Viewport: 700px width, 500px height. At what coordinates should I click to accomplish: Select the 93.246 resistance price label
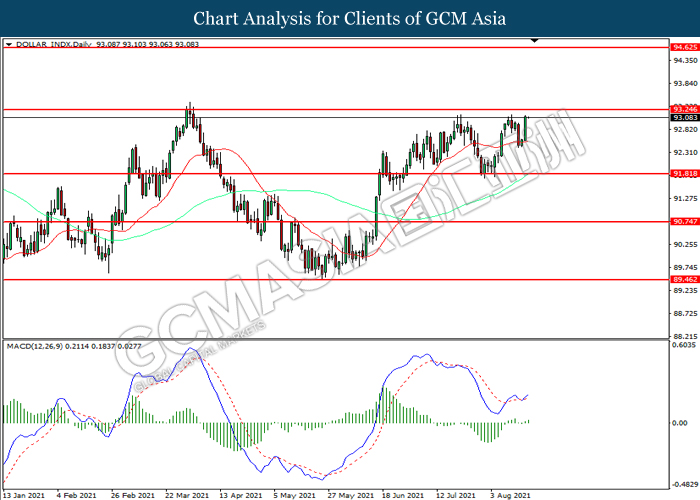(x=685, y=109)
